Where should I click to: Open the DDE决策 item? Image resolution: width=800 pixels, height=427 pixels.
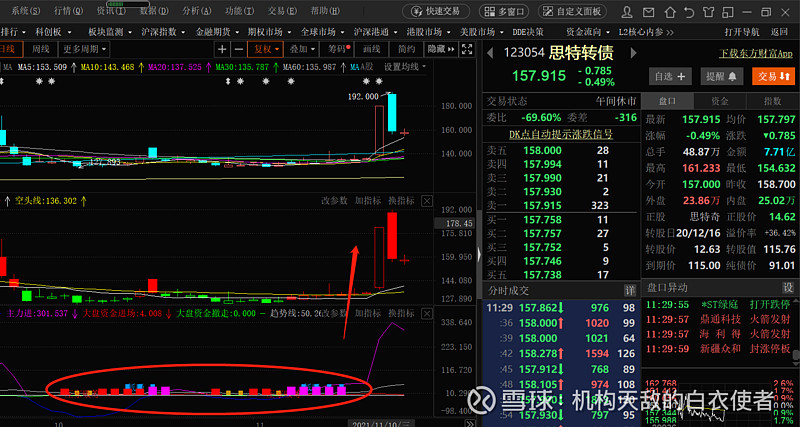point(528,32)
